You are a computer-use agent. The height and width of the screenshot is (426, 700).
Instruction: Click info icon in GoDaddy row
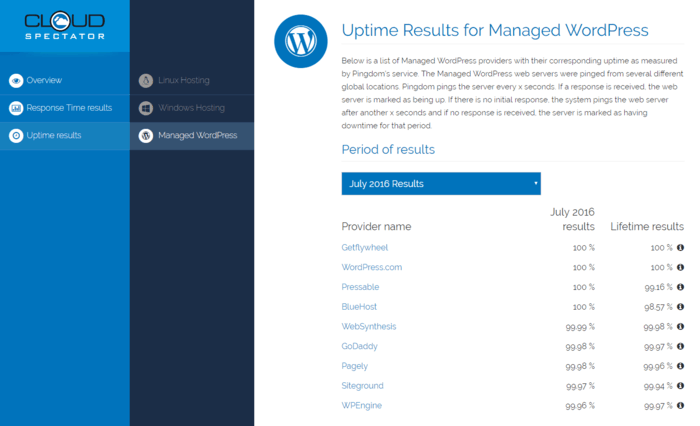[680, 346]
